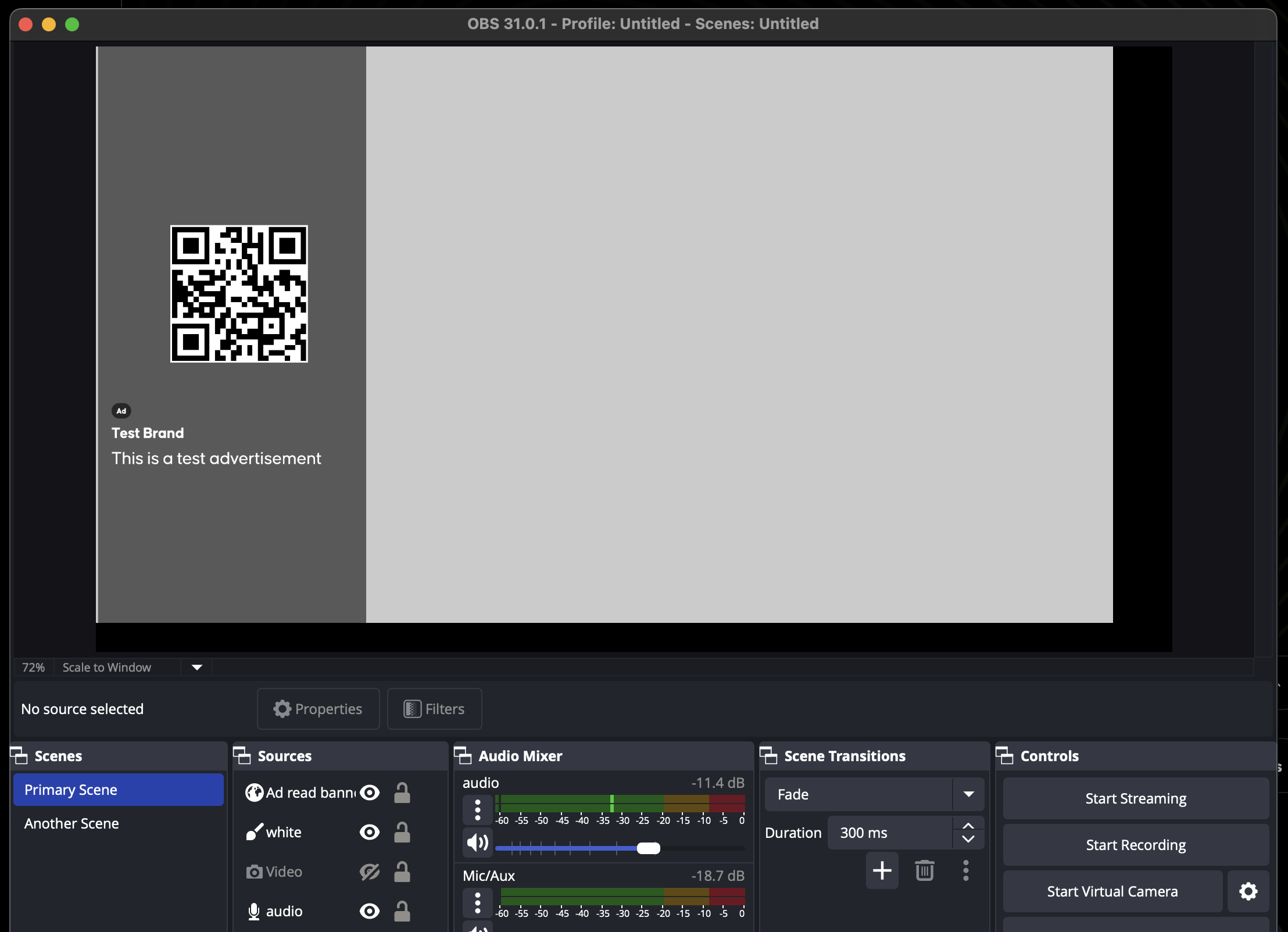The image size is (1288, 932).
Task: Add a new scene transition
Action: click(x=882, y=870)
